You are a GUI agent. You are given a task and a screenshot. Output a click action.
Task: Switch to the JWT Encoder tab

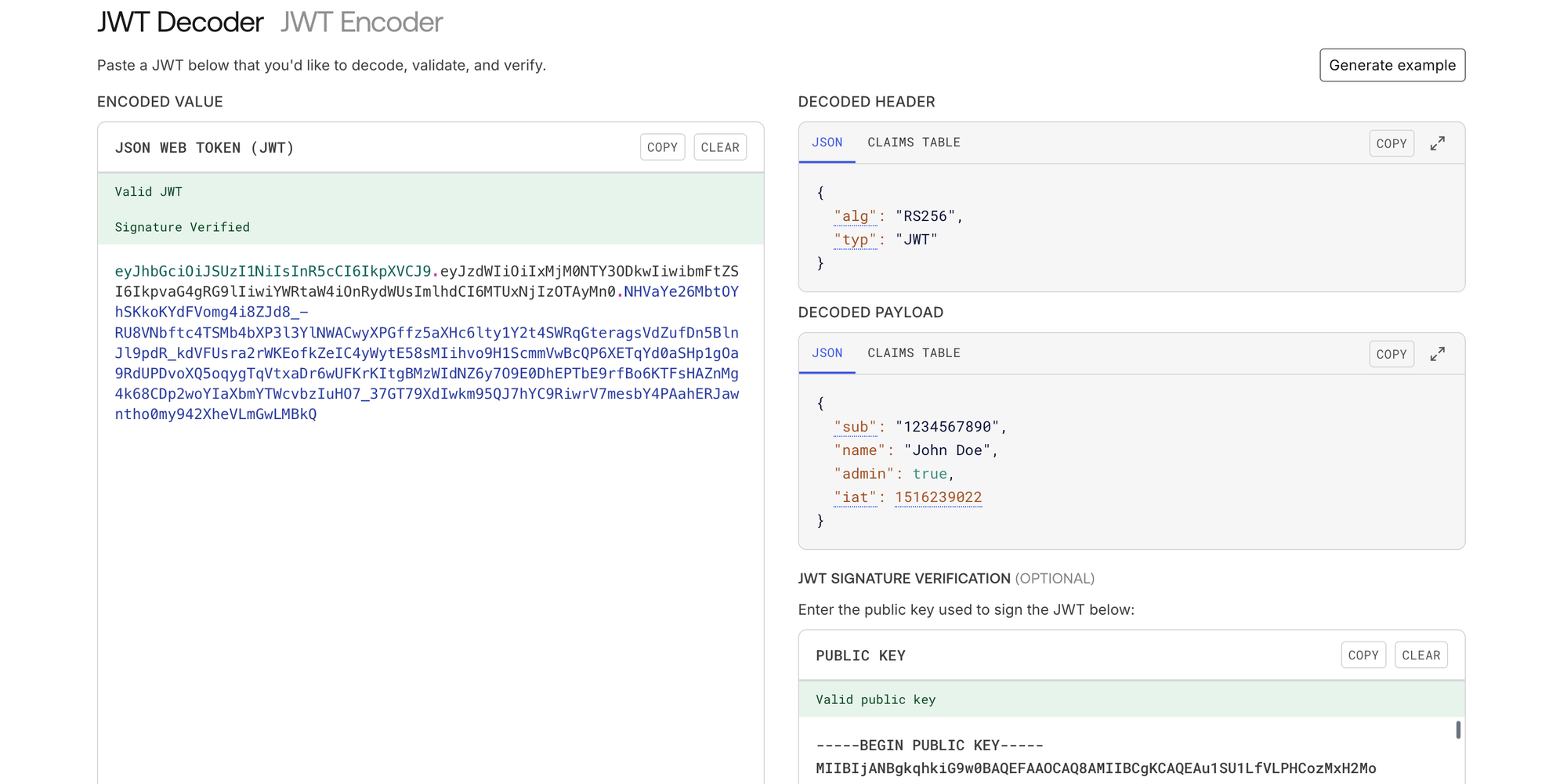click(360, 22)
